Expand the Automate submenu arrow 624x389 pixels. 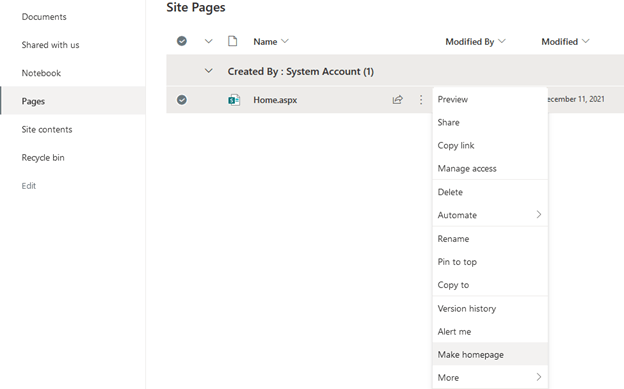click(x=539, y=215)
